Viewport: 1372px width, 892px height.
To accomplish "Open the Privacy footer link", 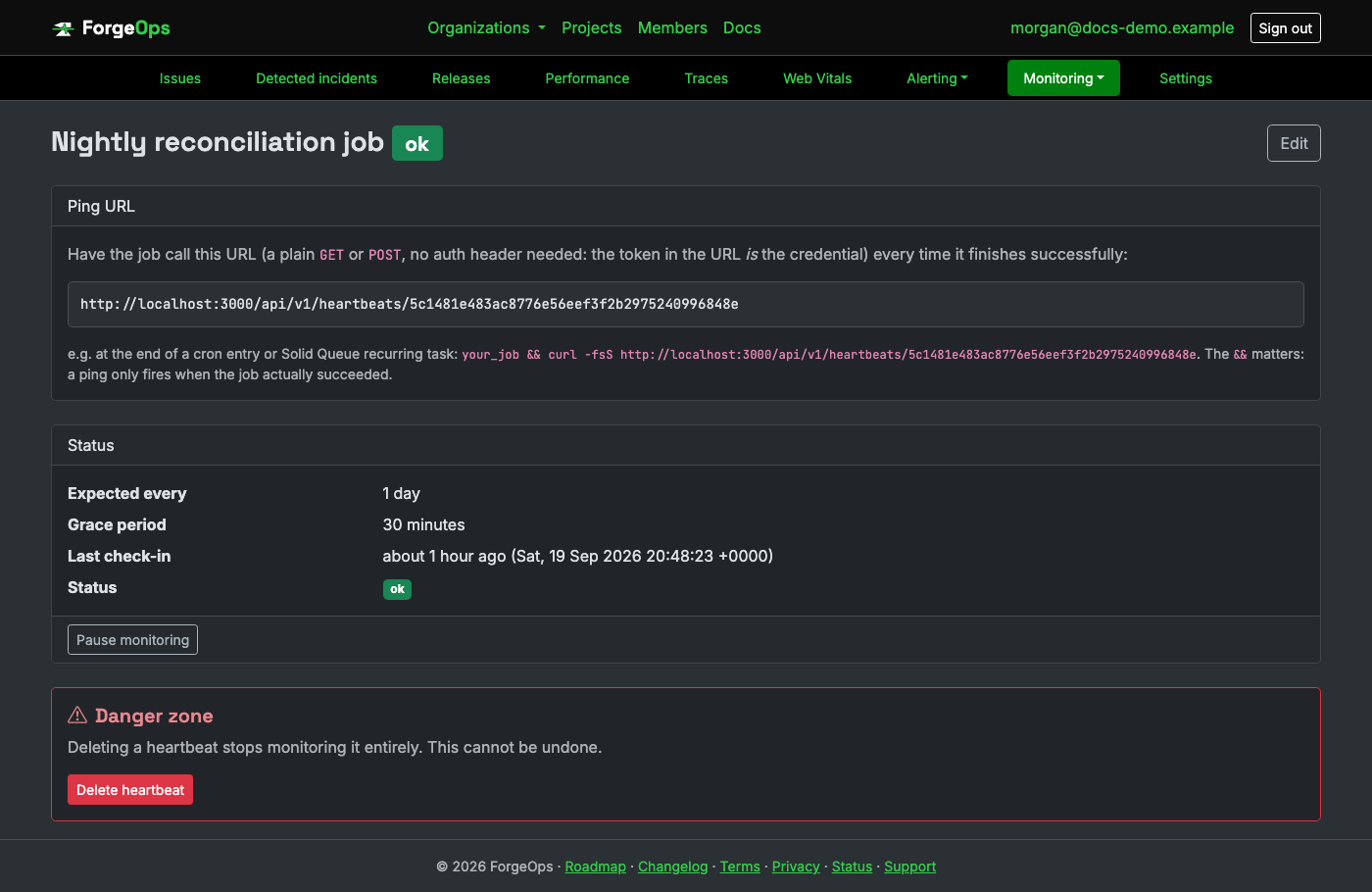I will coord(796,867).
